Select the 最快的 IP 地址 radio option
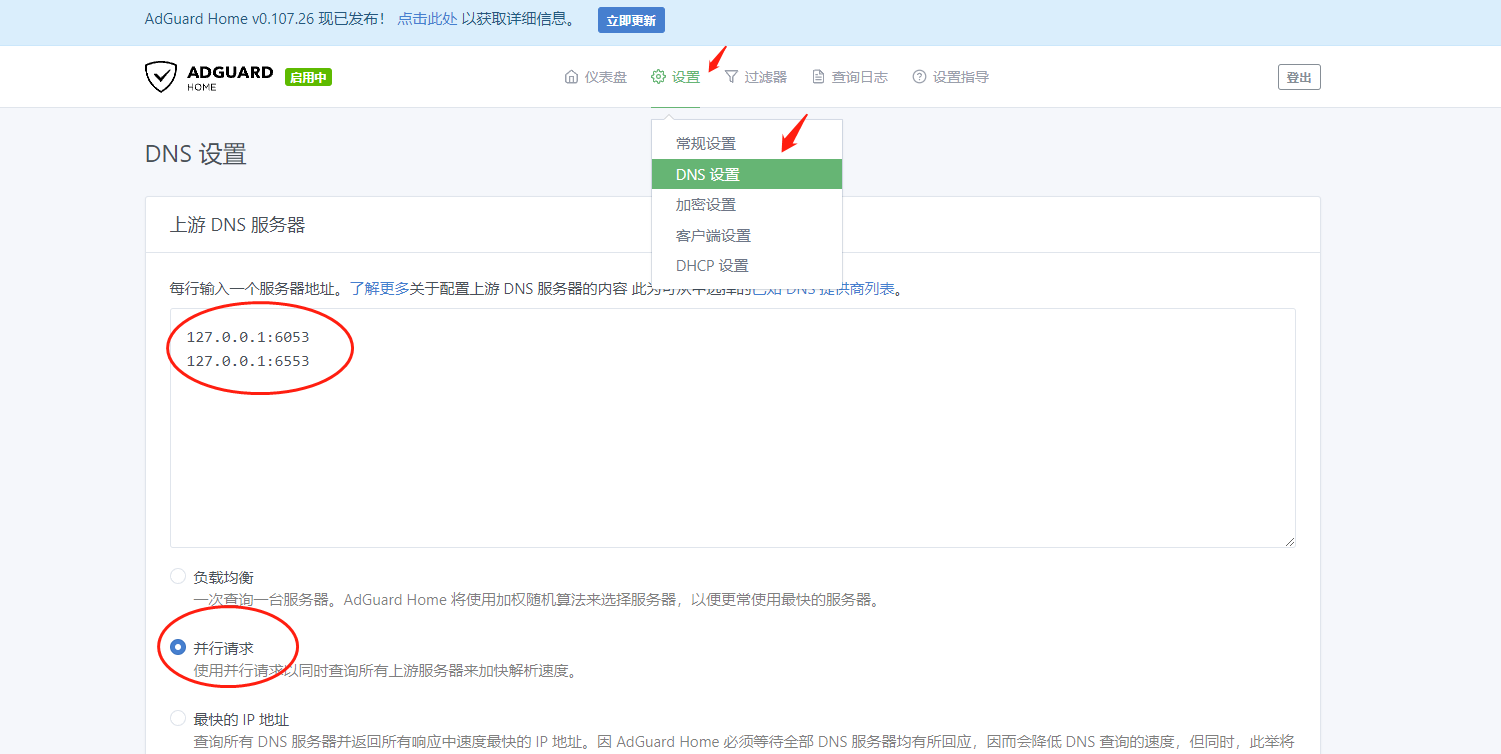 click(x=178, y=718)
